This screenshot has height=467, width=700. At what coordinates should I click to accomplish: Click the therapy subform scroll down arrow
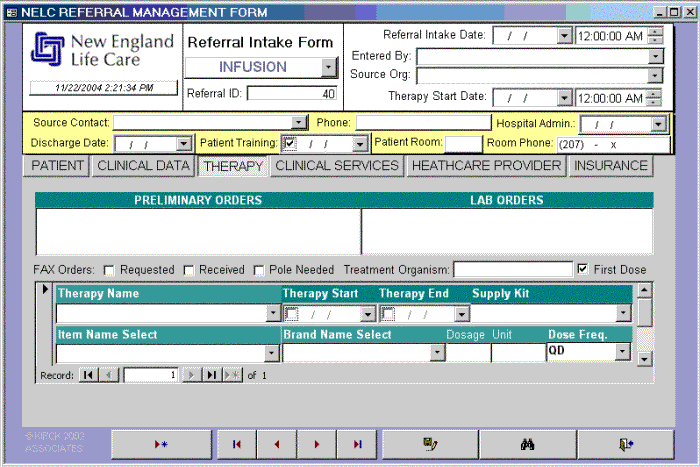coord(644,359)
